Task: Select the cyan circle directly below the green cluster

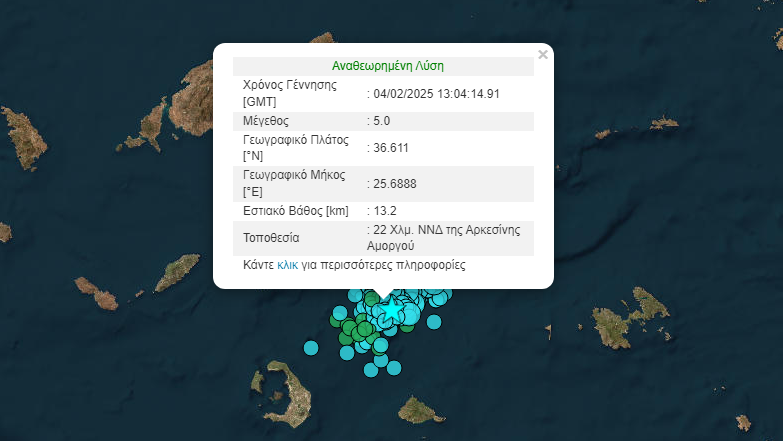Action: [x=347, y=352]
